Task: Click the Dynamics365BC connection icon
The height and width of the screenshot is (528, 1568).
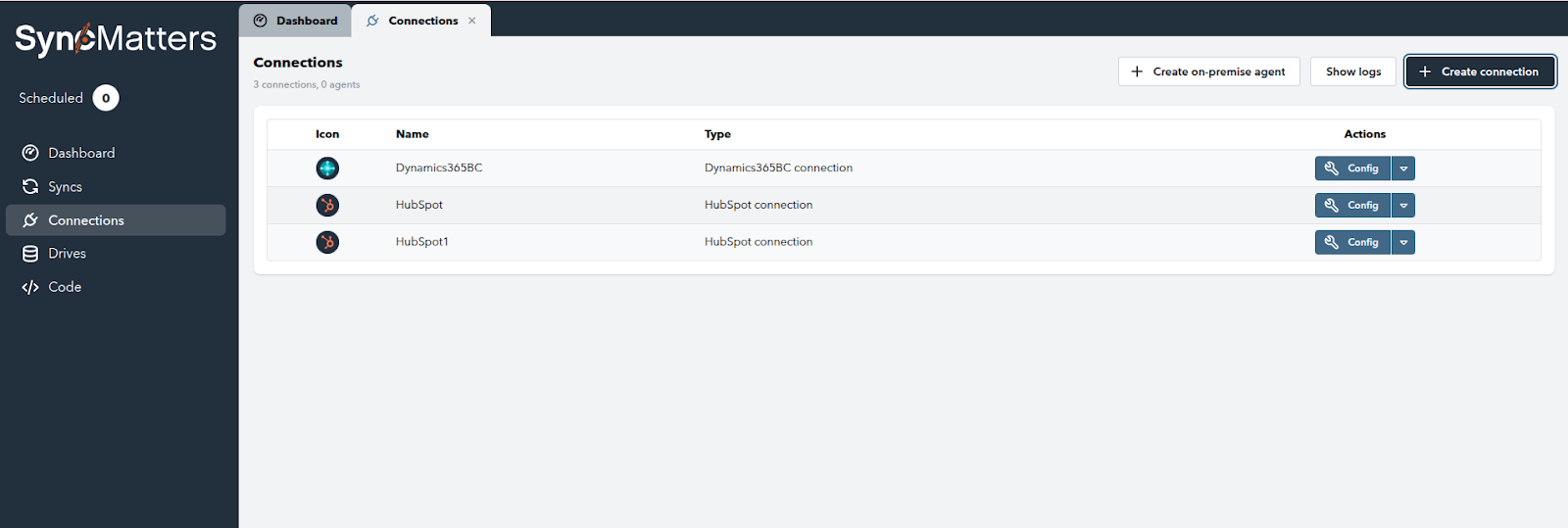Action: (x=327, y=168)
